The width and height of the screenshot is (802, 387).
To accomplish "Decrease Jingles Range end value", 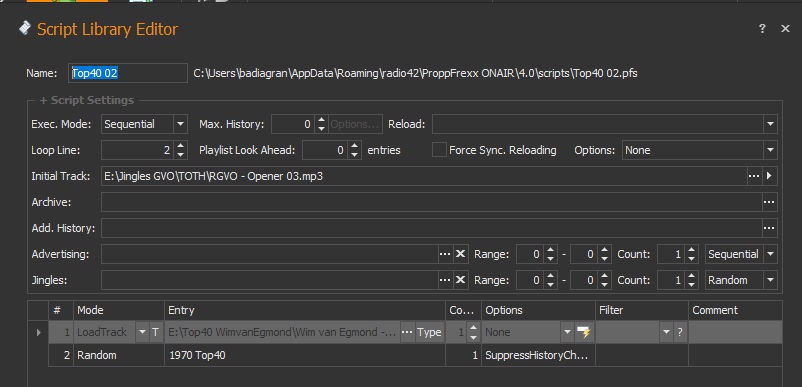I will [605, 284].
